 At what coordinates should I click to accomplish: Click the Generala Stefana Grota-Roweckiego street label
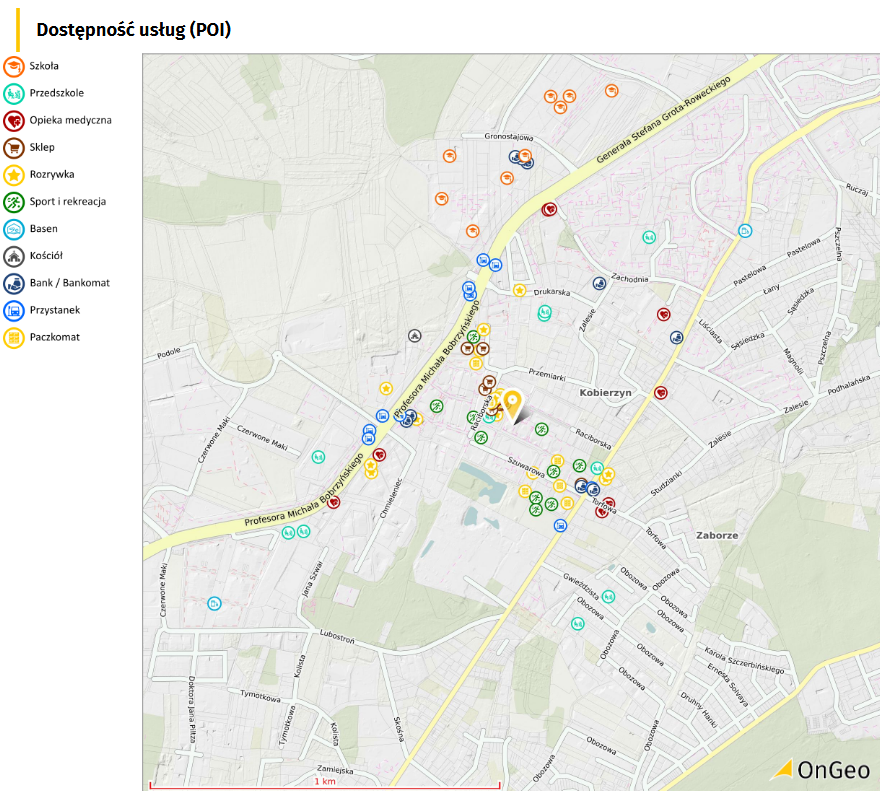pos(664,120)
